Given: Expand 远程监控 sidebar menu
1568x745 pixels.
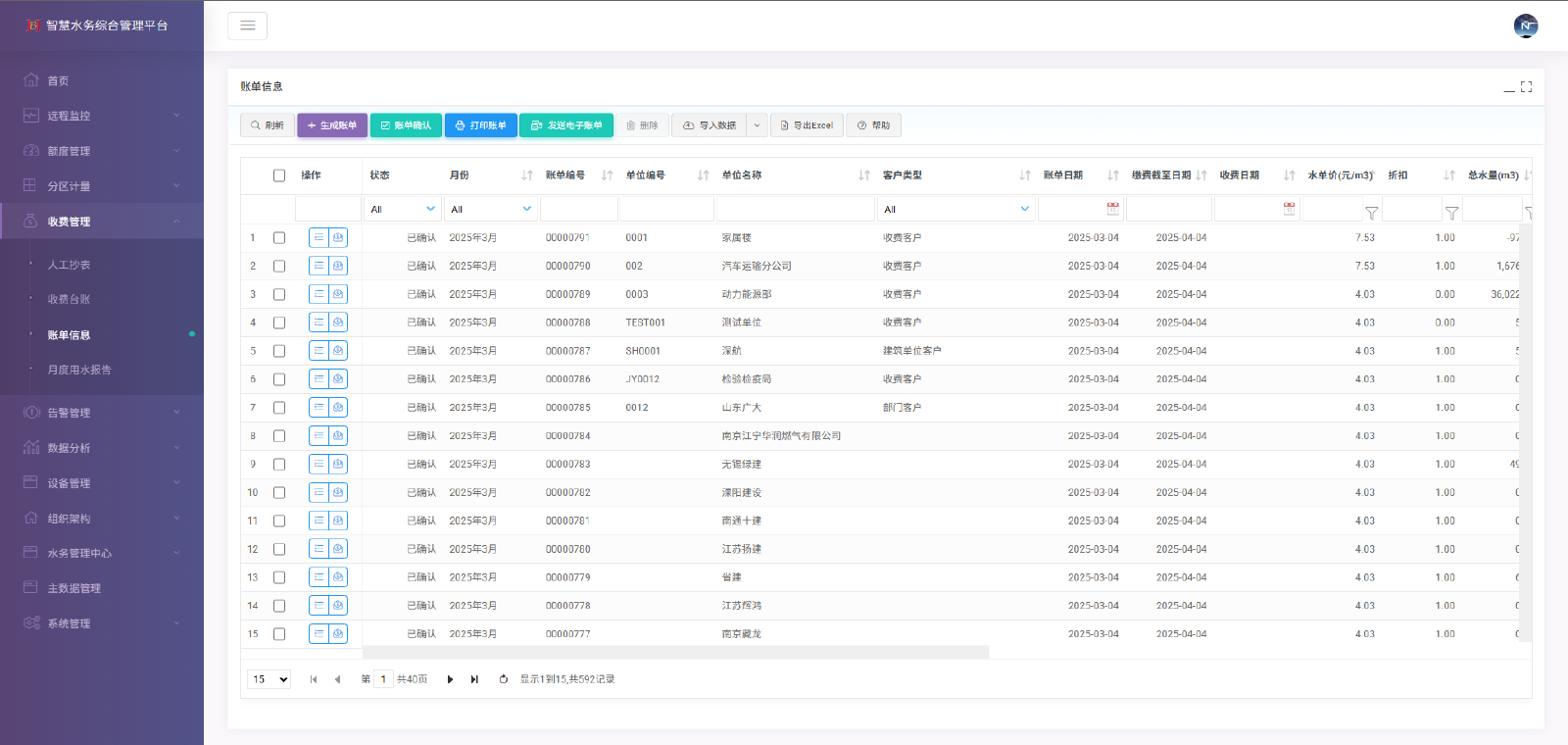Looking at the screenshot, I should point(102,116).
